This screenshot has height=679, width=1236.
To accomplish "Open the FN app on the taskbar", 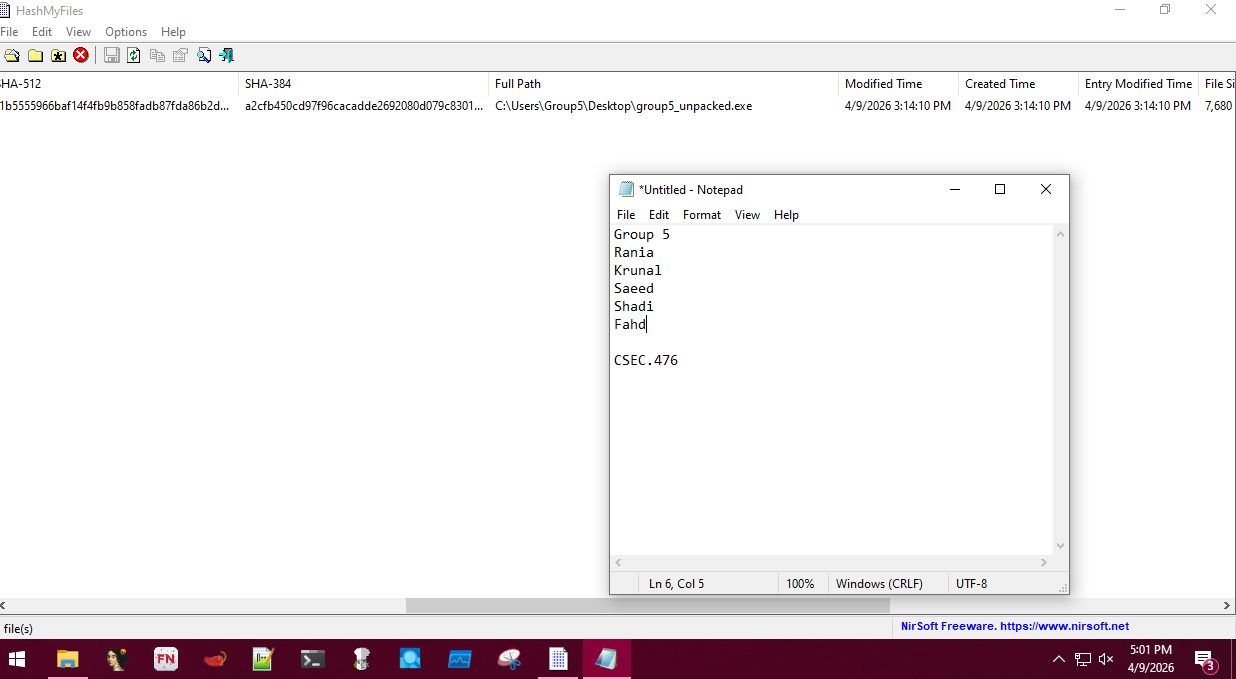I will [166, 659].
